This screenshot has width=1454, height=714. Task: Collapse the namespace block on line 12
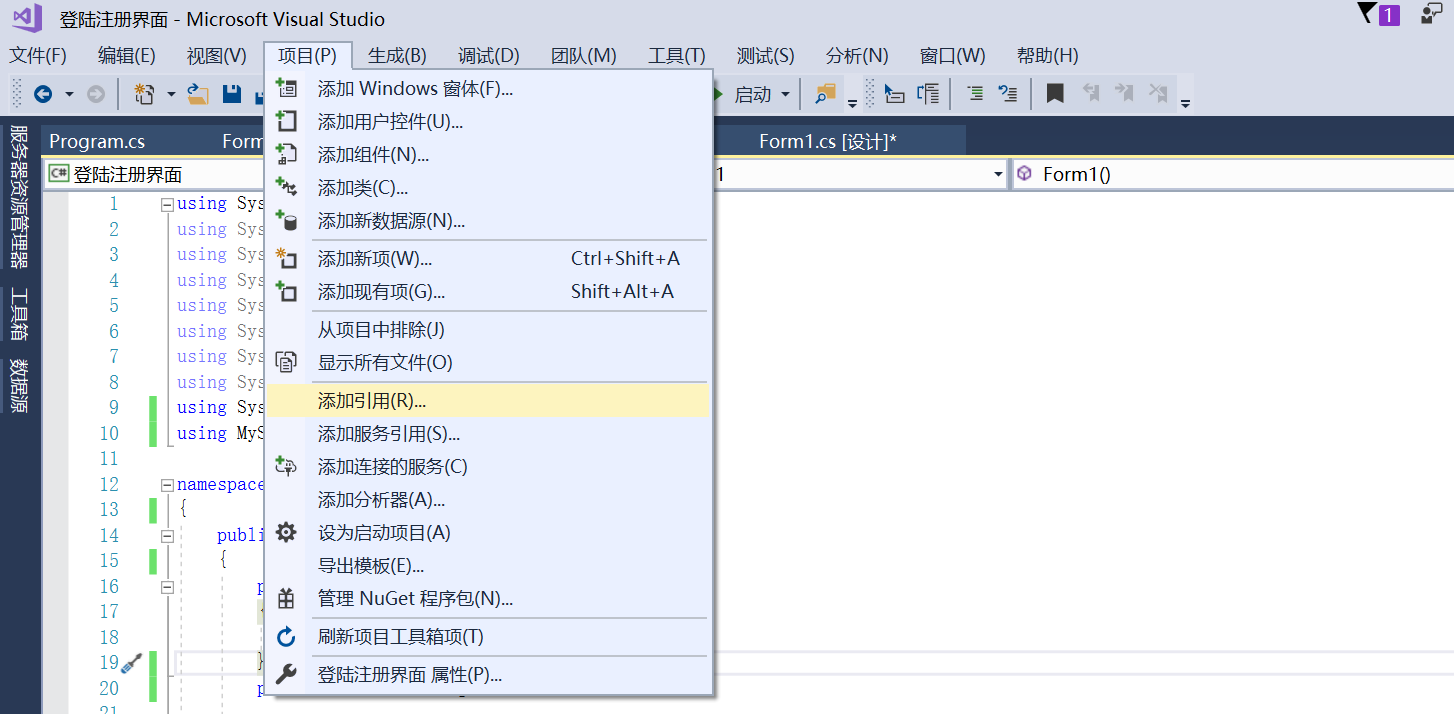coord(166,484)
